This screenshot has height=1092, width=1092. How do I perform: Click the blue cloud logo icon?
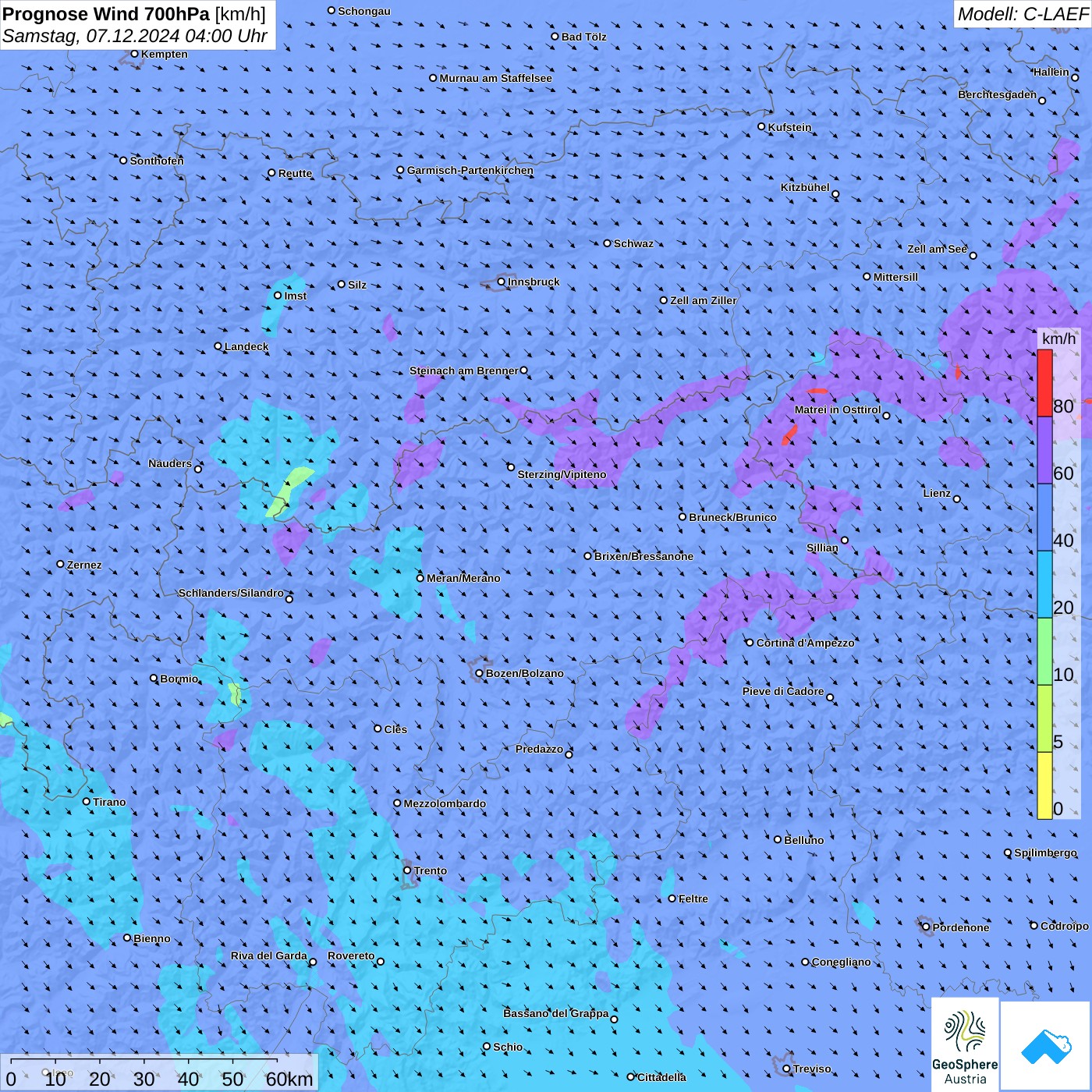tap(1045, 1046)
